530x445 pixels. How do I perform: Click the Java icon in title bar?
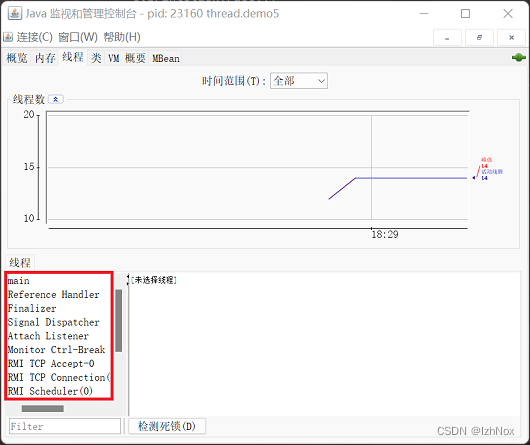(x=15, y=14)
